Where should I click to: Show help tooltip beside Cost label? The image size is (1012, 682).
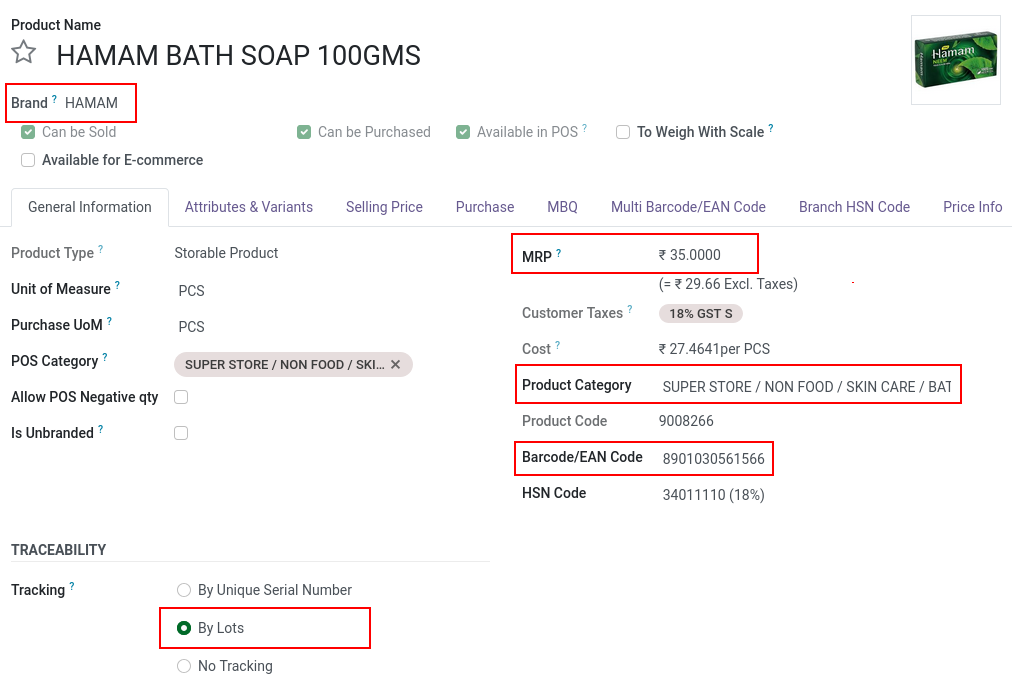[558, 345]
